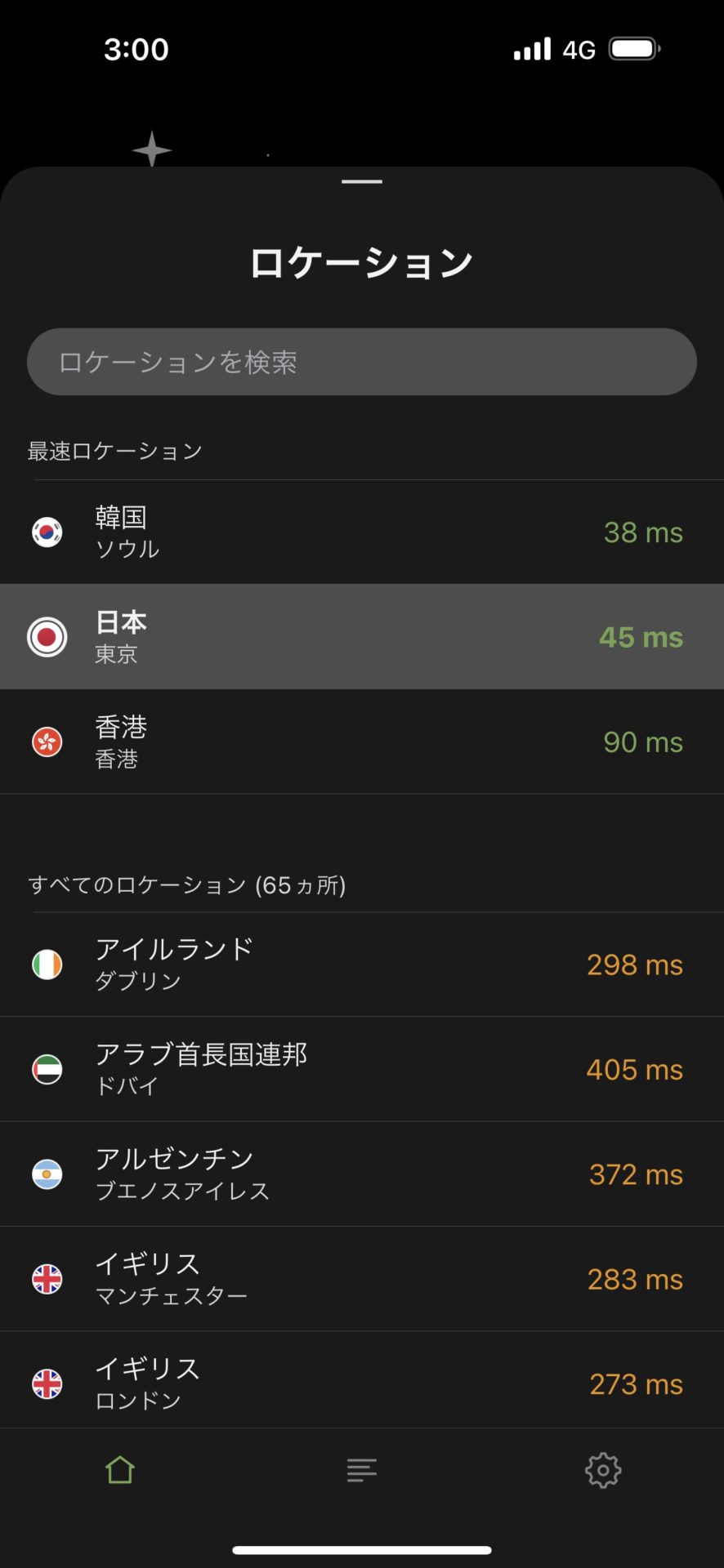Viewport: 724px width, 1568px height.
Task: Tap the sheet drag handle at top
Action: [x=362, y=181]
